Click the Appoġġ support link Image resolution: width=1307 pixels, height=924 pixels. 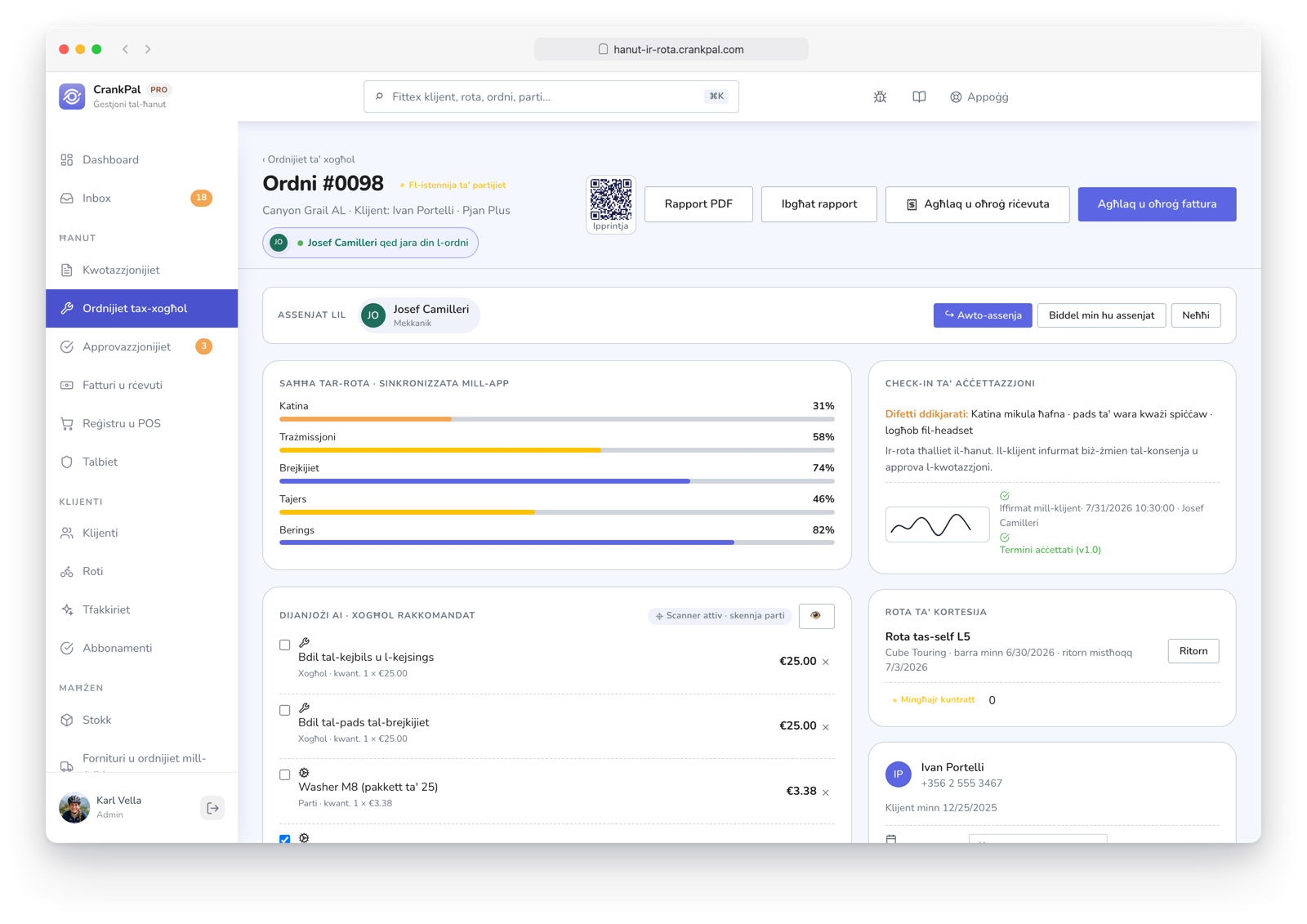(x=979, y=96)
